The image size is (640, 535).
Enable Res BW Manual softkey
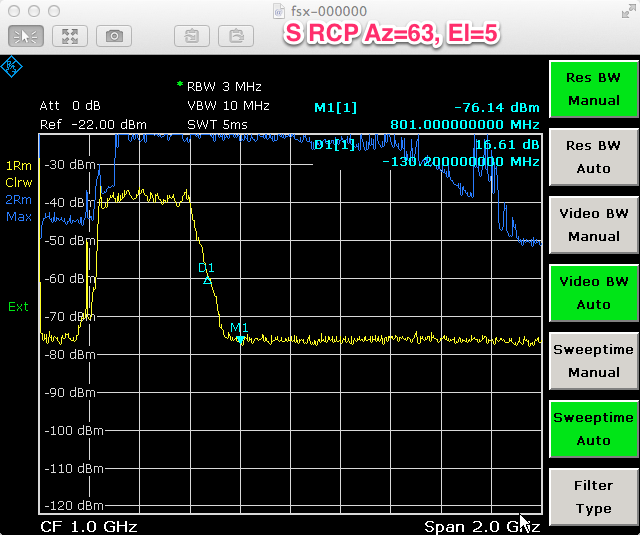[593, 90]
